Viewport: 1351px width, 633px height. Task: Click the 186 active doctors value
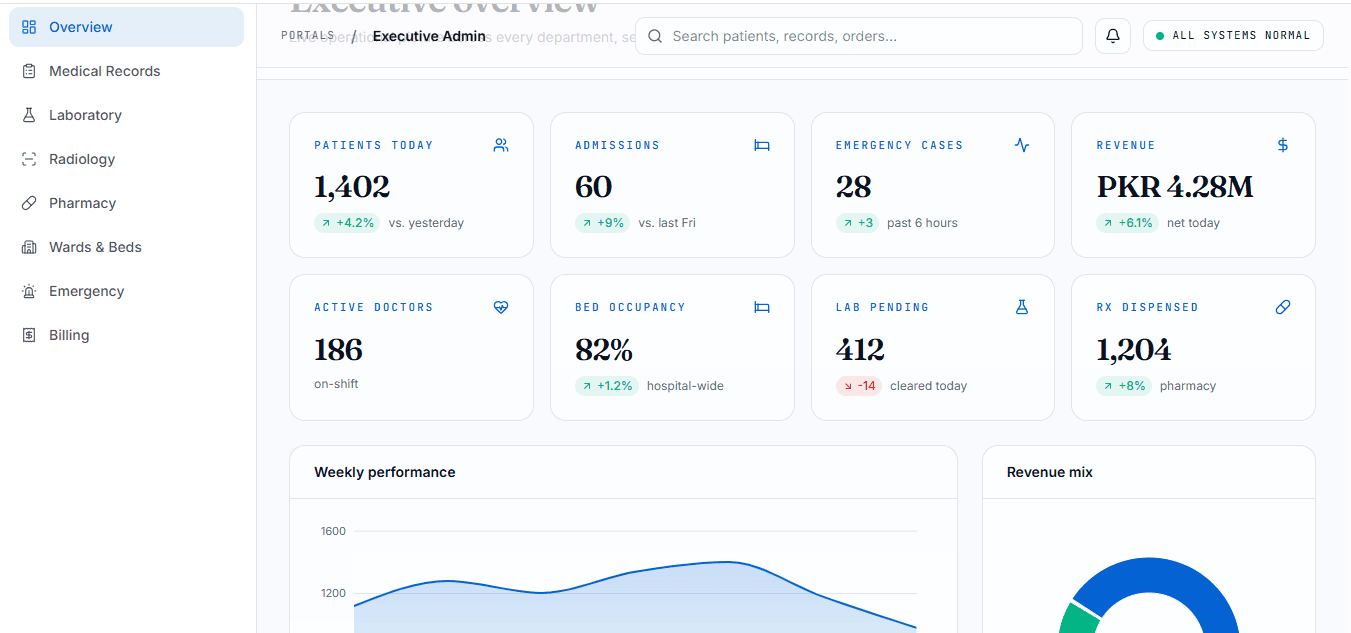tap(338, 350)
